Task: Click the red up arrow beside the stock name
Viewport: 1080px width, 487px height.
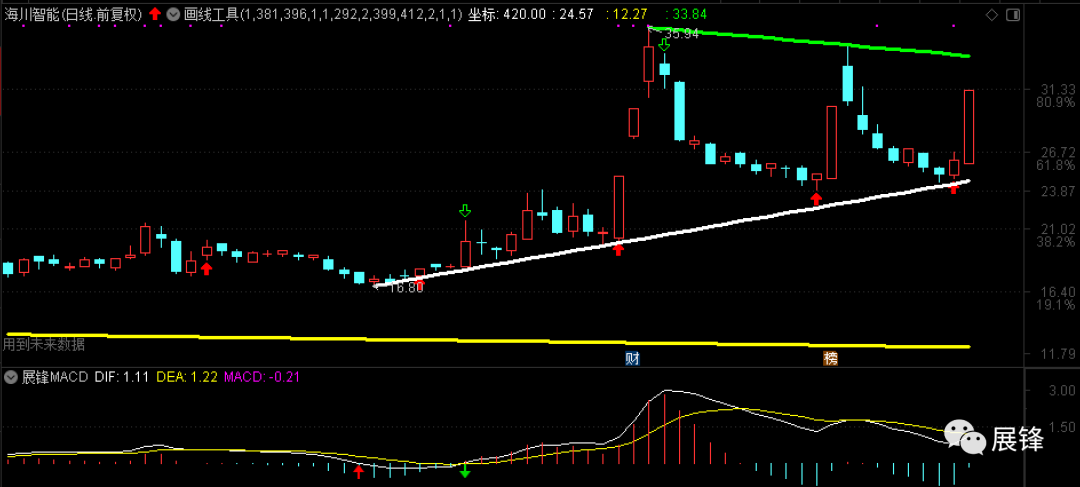Action: coord(156,13)
